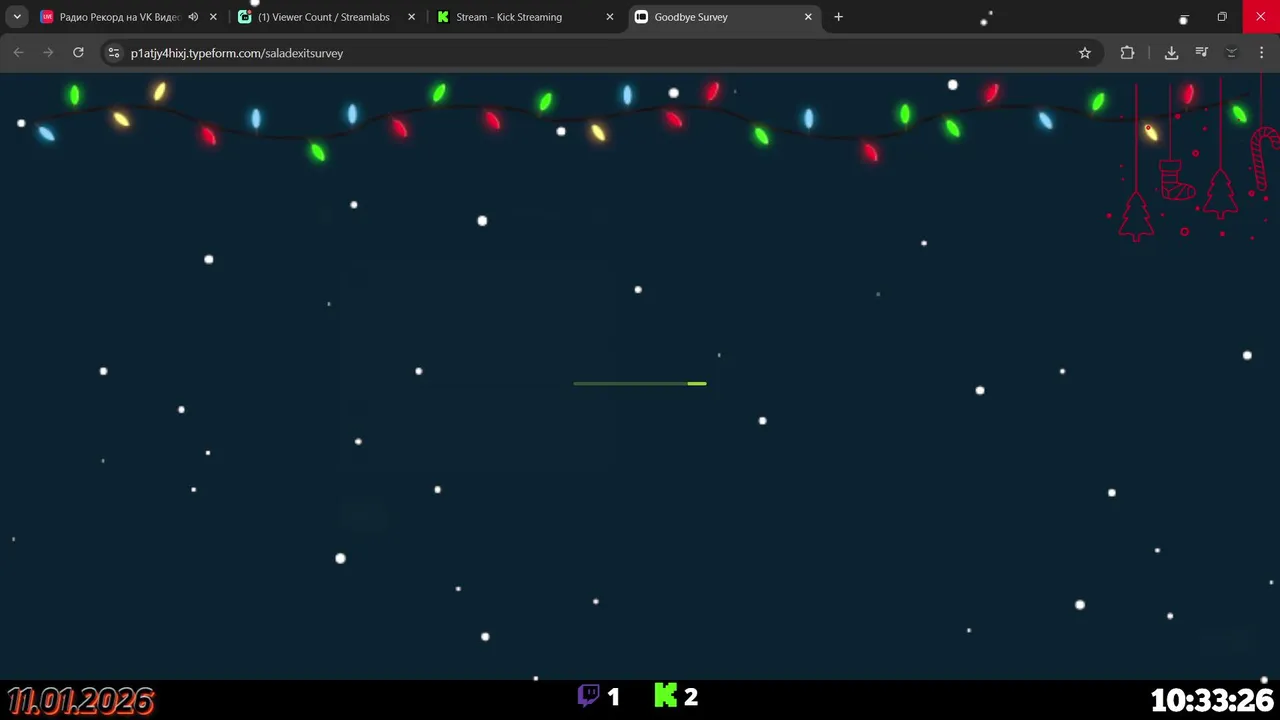The width and height of the screenshot is (1280, 720).
Task: Mute the Радио Рекорд tab audio icon
Action: coord(193,17)
